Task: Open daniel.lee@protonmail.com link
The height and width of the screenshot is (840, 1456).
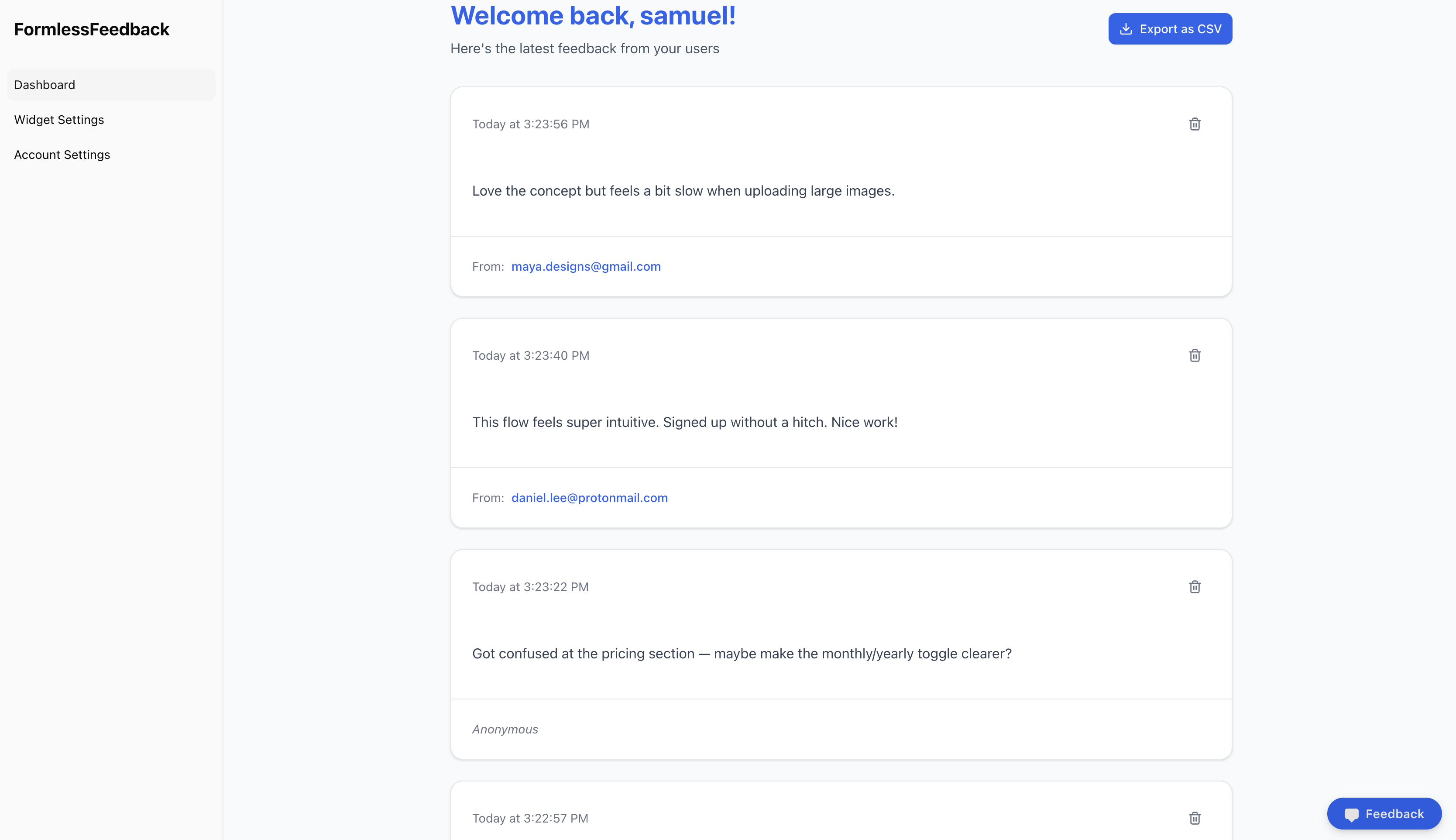Action: [589, 498]
